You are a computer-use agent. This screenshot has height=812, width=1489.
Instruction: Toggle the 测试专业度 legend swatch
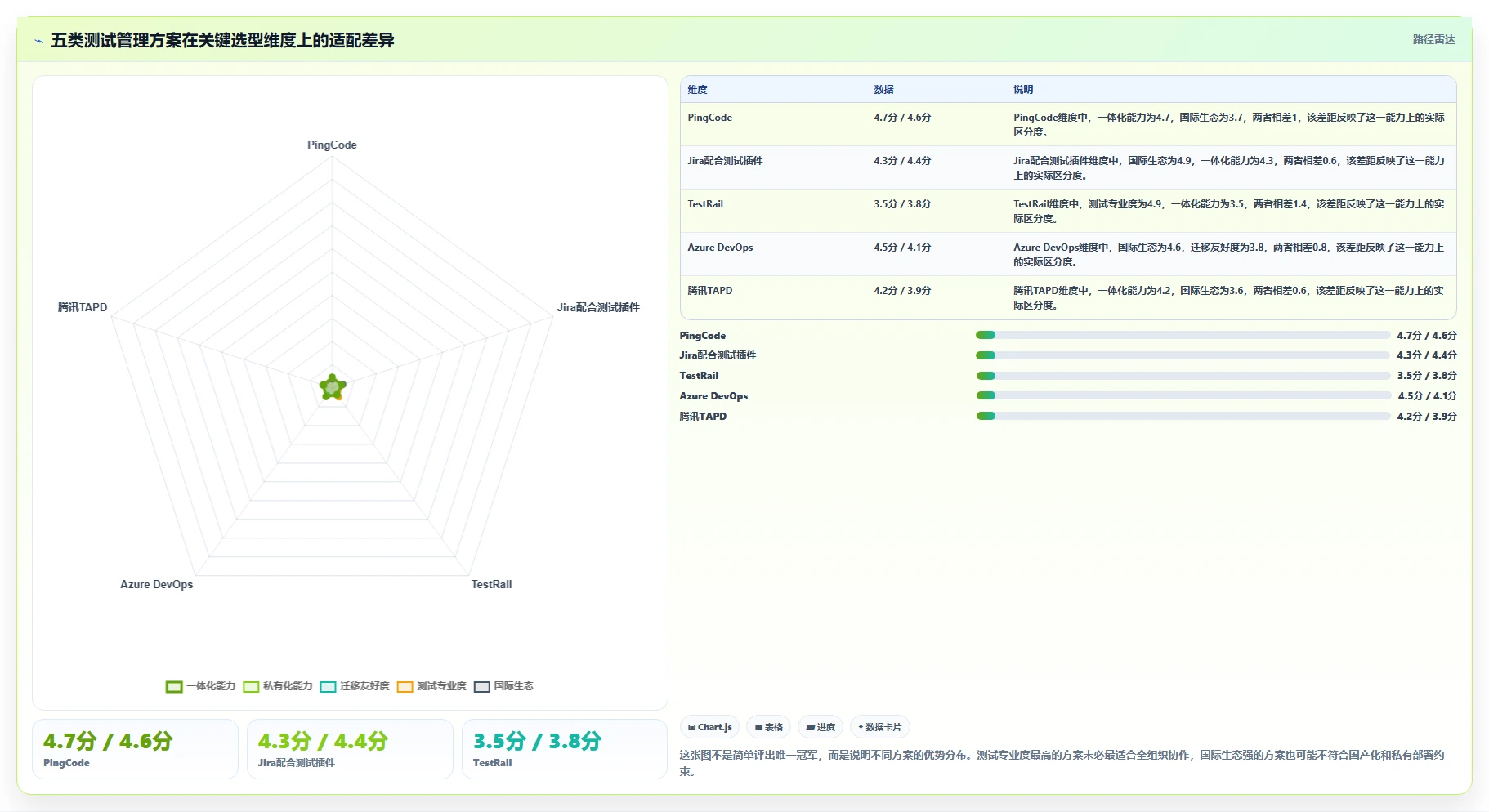[405, 687]
